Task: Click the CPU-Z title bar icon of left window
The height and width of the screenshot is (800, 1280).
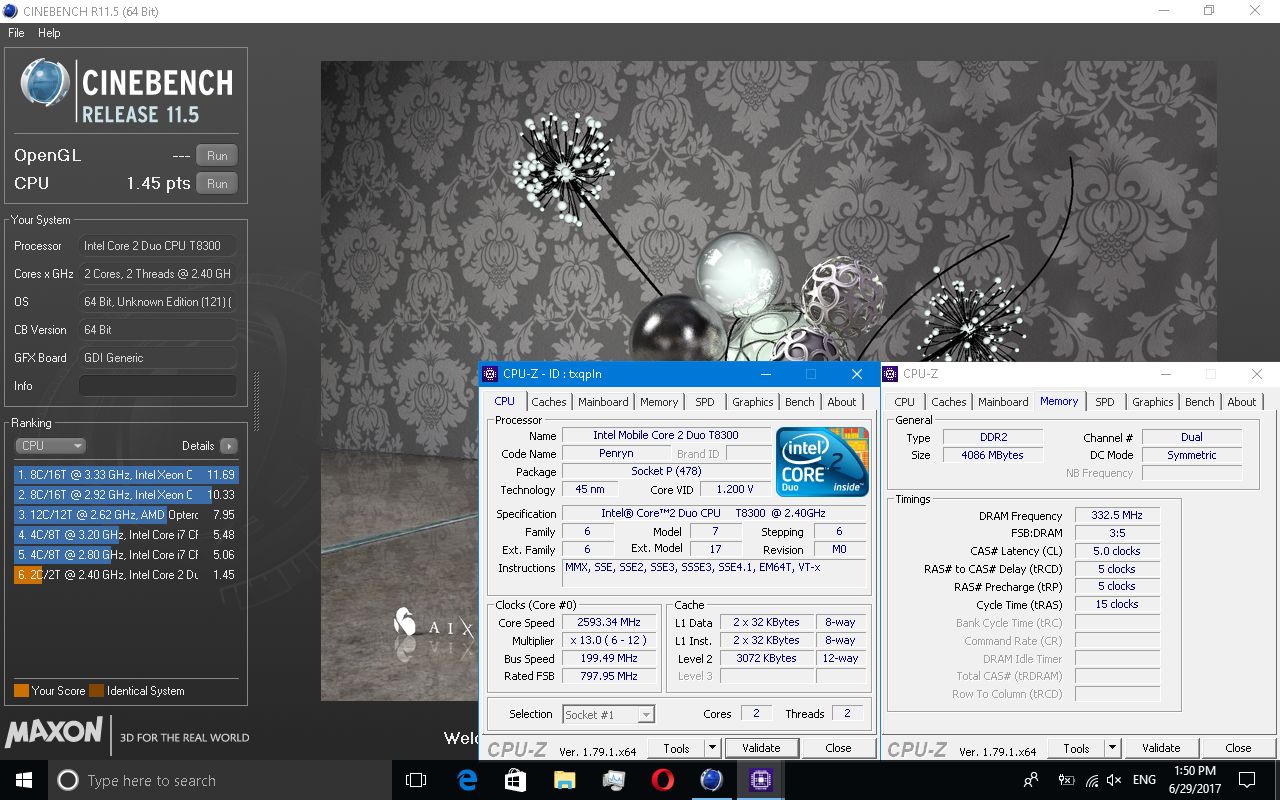Action: (x=490, y=374)
